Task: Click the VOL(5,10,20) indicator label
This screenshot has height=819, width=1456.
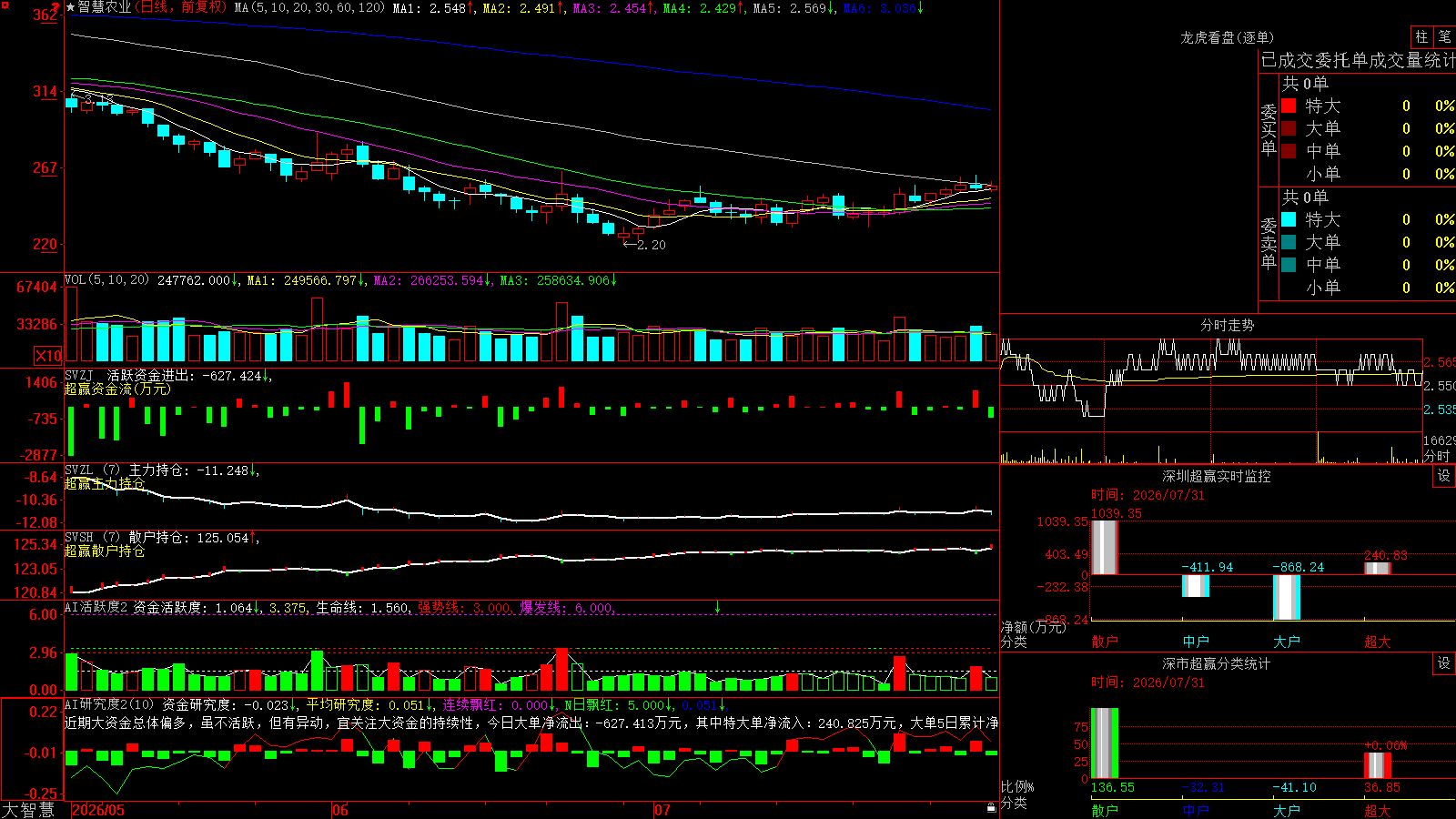Action: 106,280
